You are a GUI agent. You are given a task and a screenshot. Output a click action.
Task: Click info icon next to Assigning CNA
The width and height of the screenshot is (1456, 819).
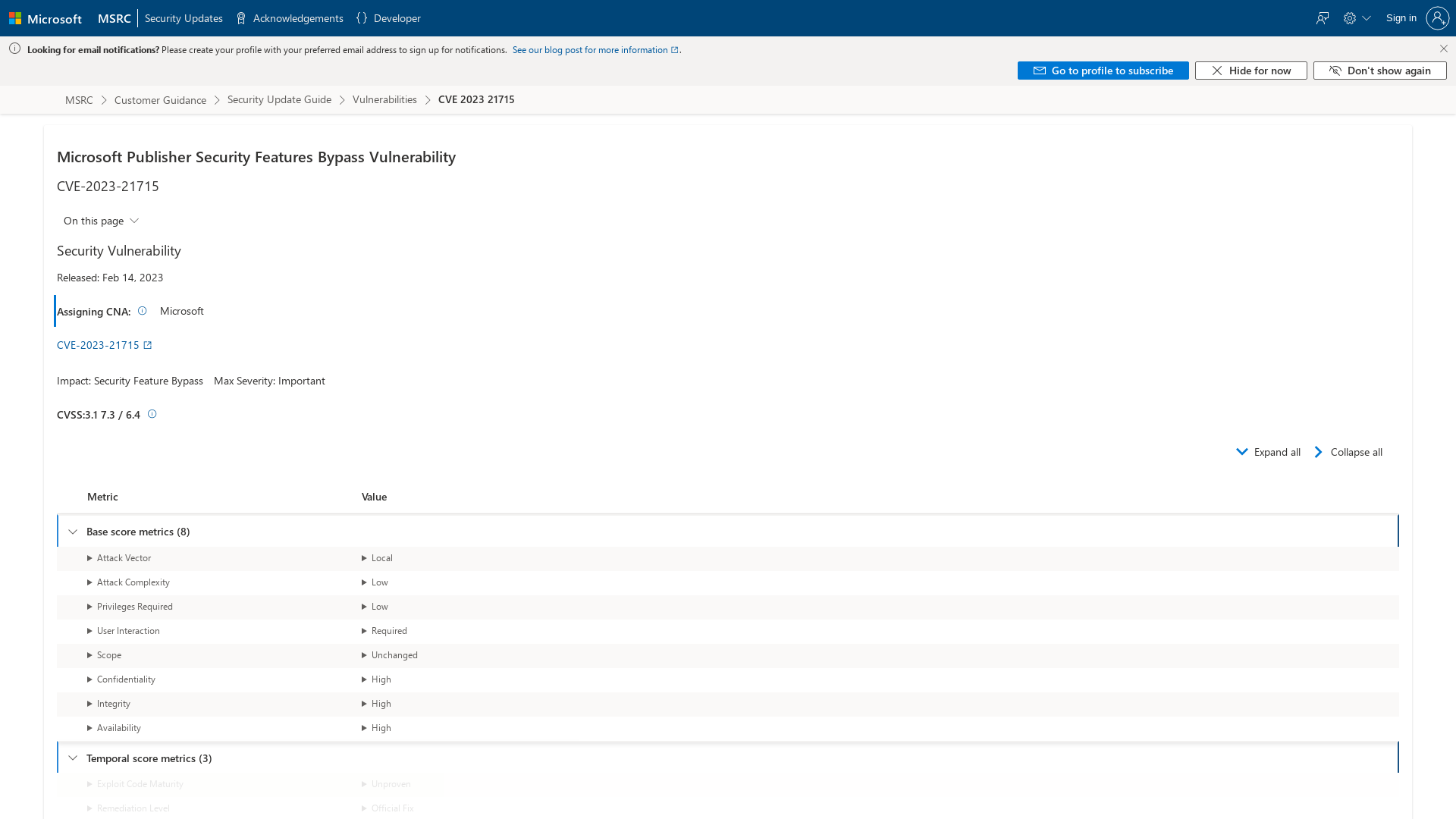click(x=142, y=311)
